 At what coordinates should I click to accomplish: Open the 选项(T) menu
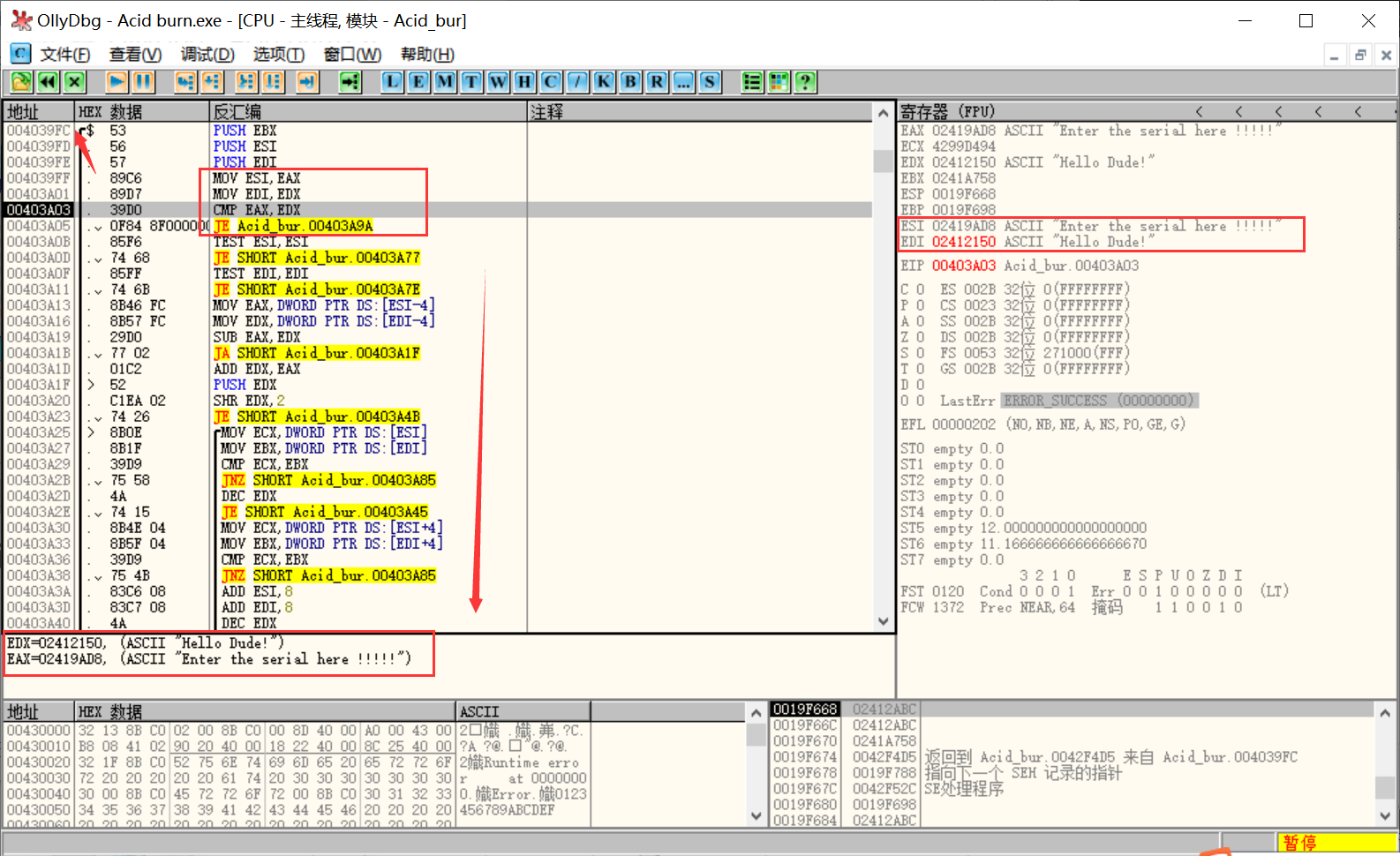(279, 55)
